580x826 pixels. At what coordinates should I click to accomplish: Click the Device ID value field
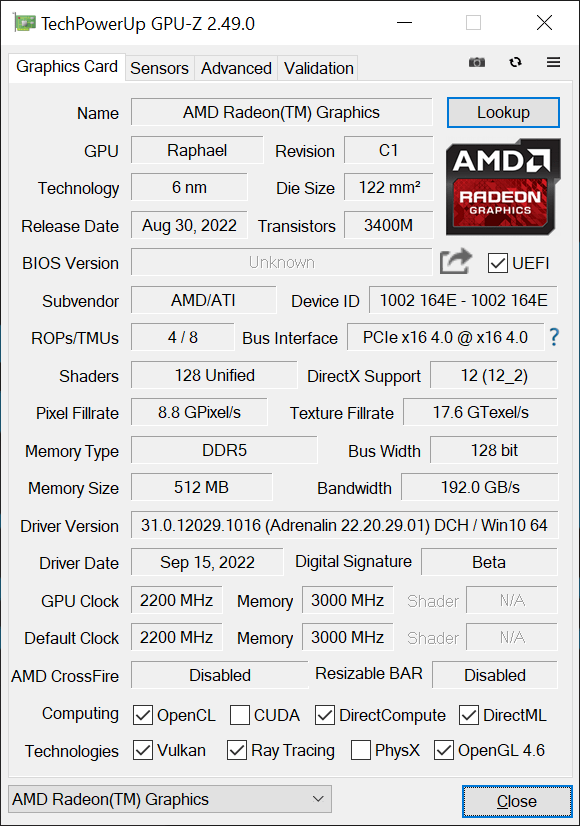pos(463,300)
